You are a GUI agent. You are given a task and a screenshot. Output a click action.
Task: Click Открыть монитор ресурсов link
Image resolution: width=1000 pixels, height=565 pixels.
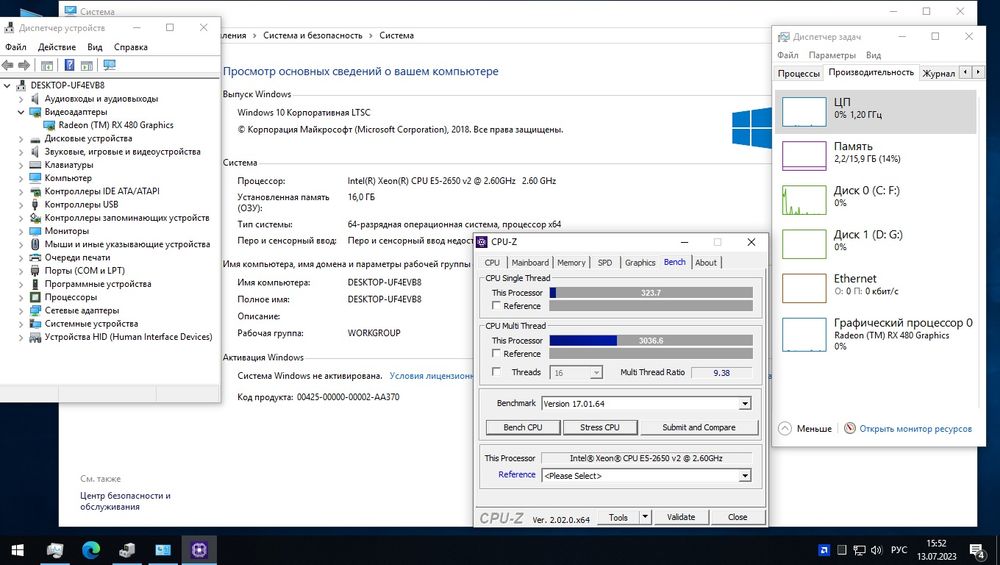pos(915,429)
